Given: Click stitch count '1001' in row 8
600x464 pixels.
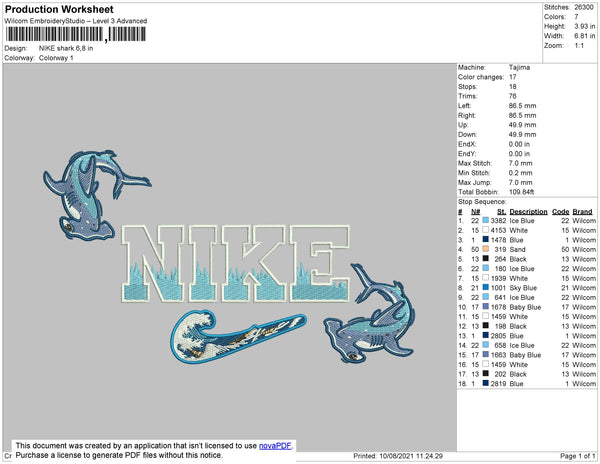Looking at the screenshot, I should click(498, 288).
